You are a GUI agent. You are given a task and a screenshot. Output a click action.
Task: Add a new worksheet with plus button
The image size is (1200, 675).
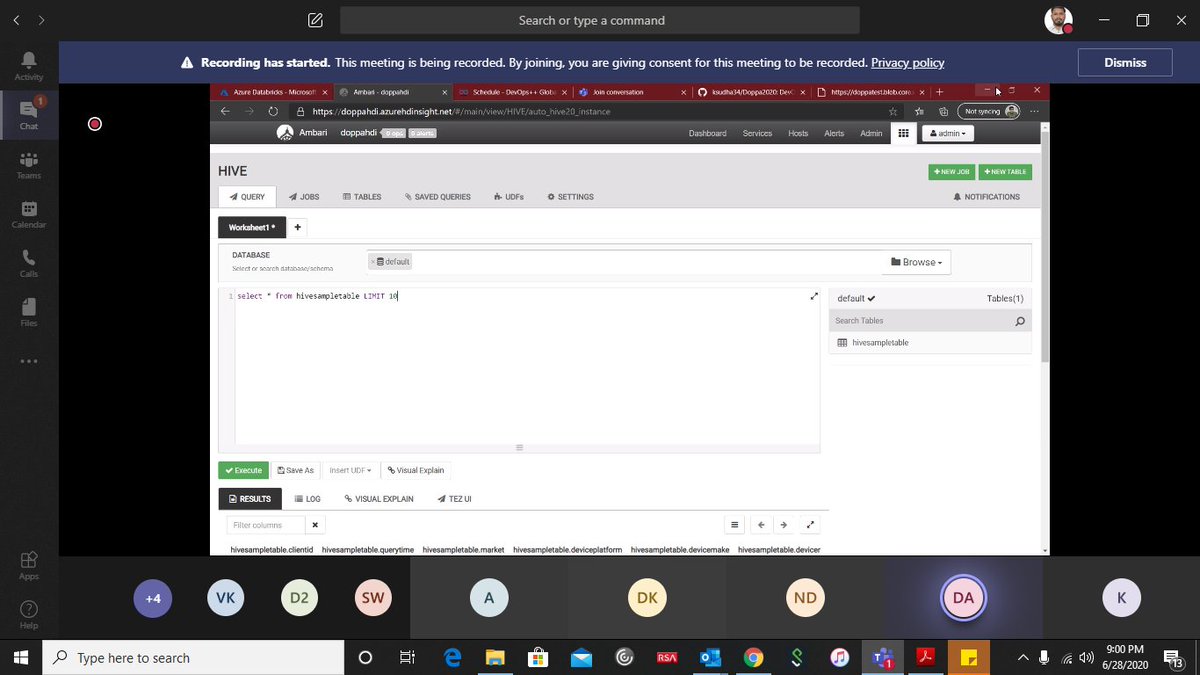point(297,227)
